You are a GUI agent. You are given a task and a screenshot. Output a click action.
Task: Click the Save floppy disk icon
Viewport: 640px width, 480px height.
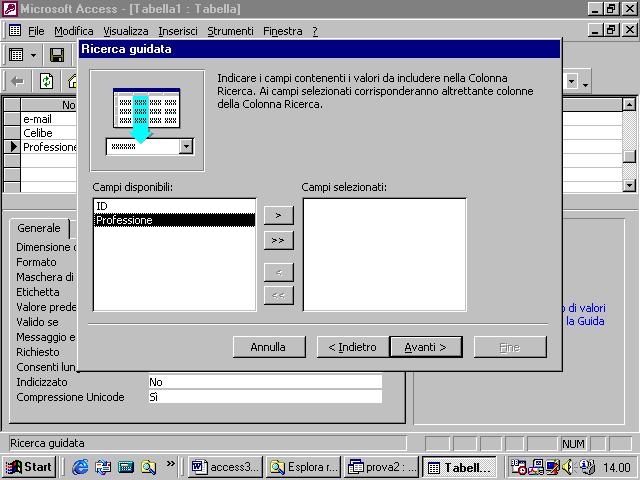pyautogui.click(x=57, y=55)
